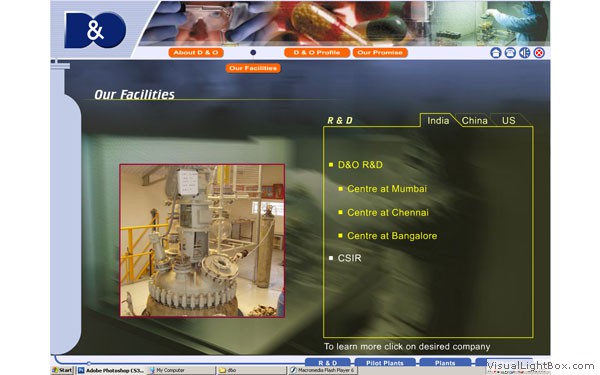Viewport: 600px width, 375px height.
Task: Click the reactor facility photo
Action: click(202, 241)
